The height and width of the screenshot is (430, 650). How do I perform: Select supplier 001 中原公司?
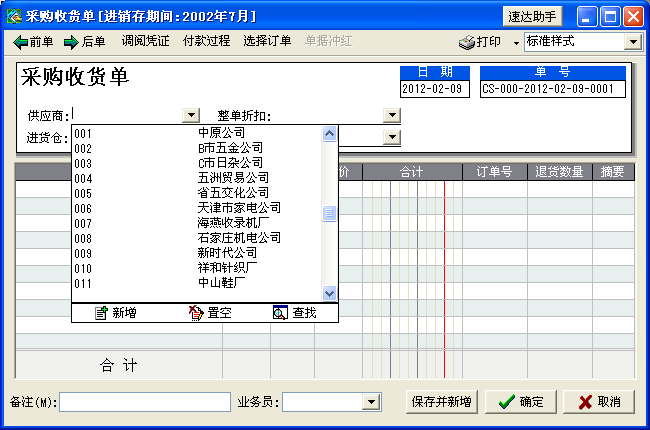pos(197,134)
